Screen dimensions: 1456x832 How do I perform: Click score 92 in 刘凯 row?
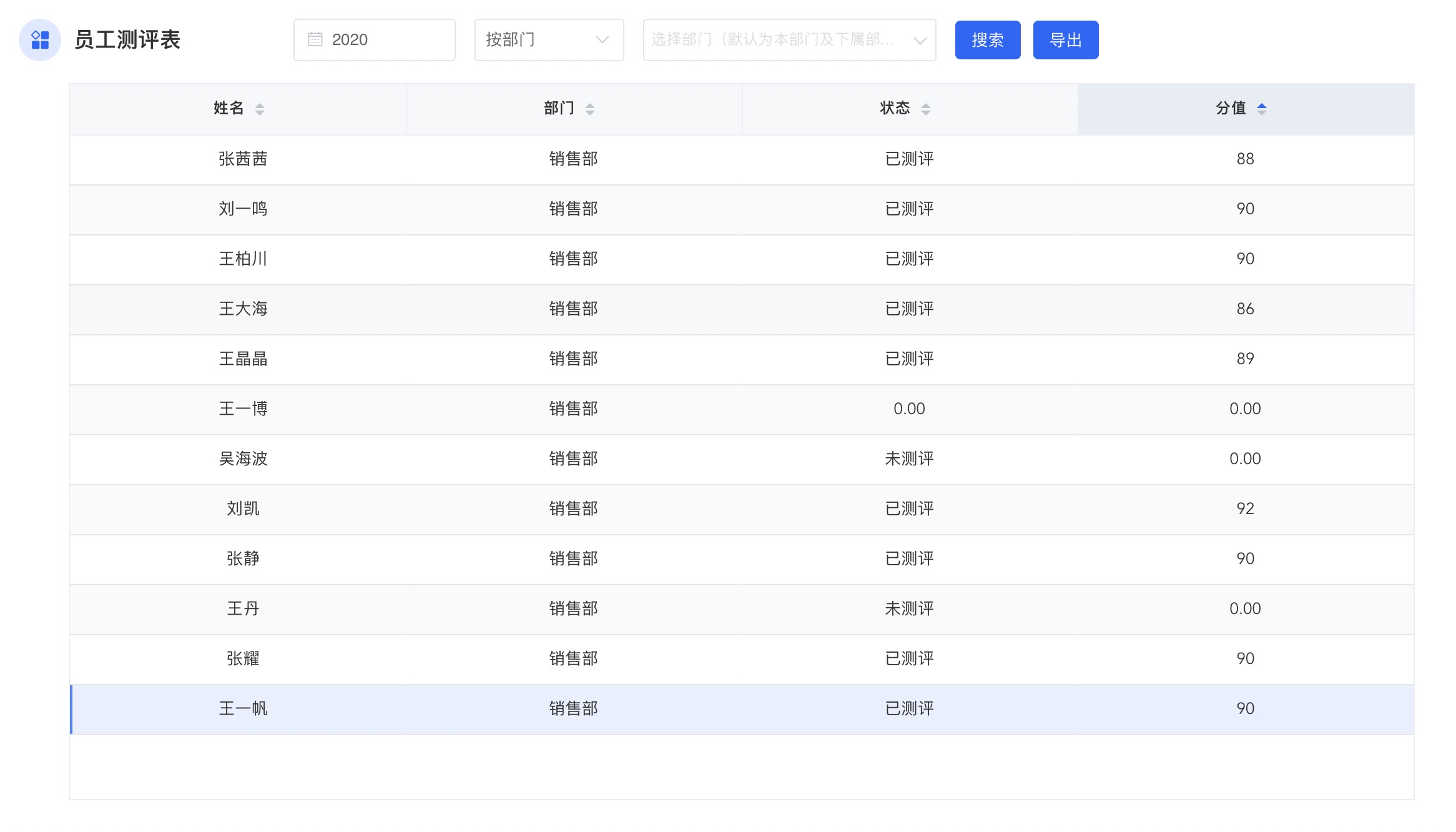pyautogui.click(x=1246, y=508)
